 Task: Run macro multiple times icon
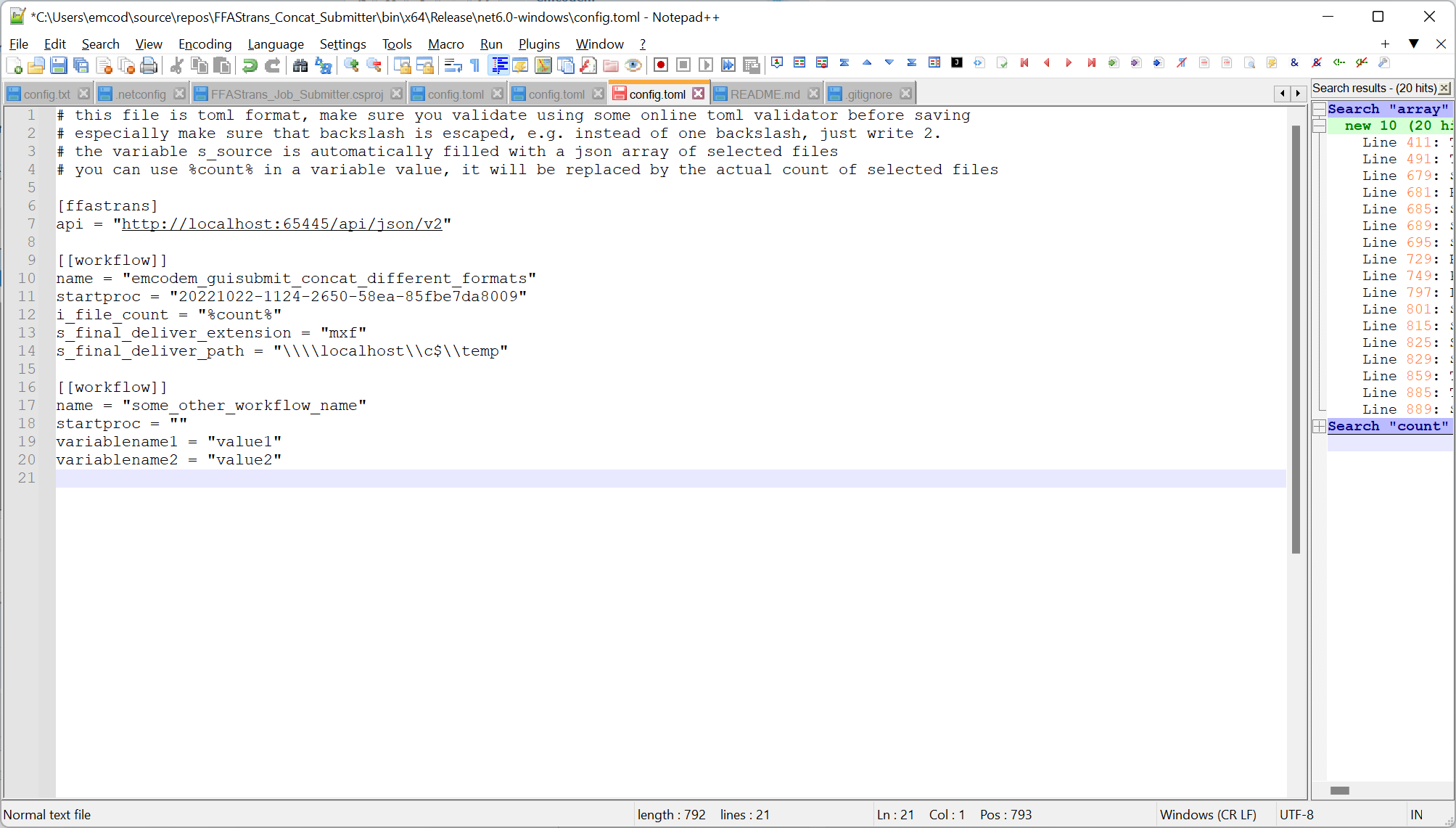[728, 65]
